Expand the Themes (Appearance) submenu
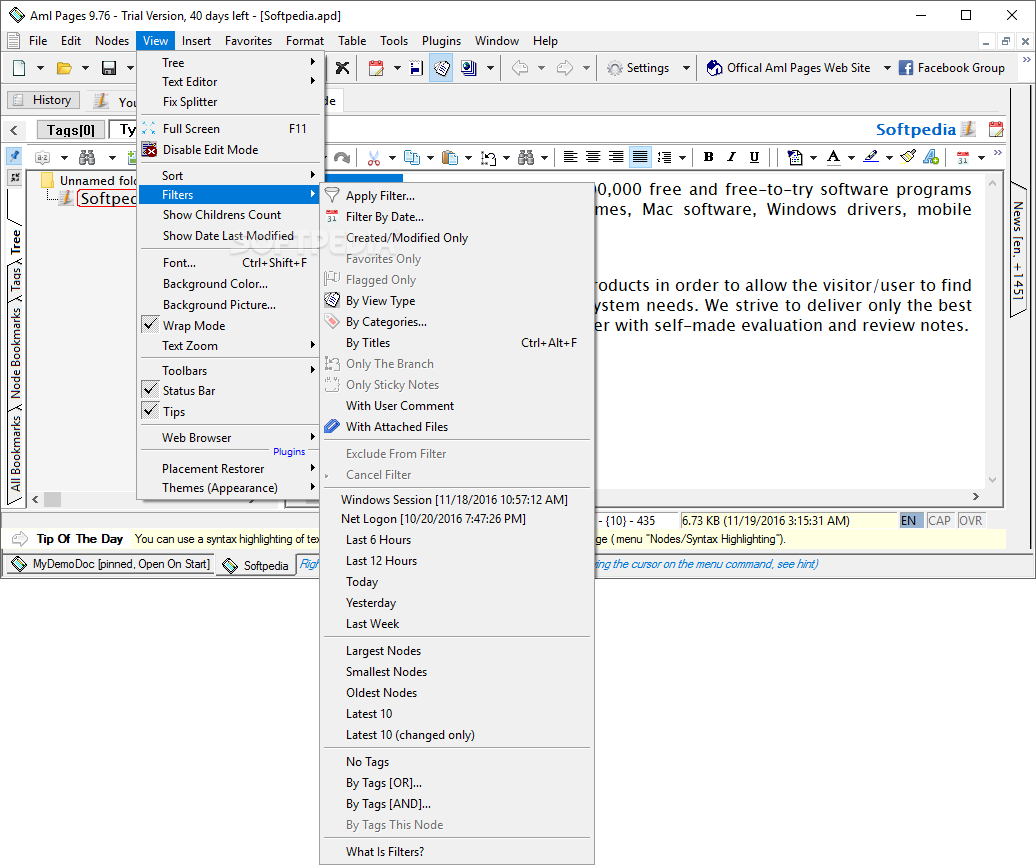This screenshot has height=865, width=1036. (229, 488)
